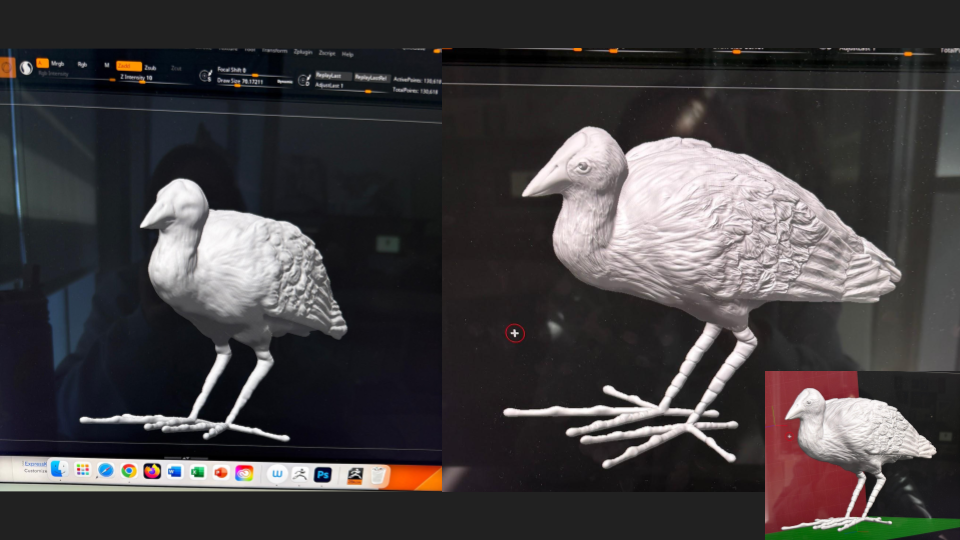Image resolution: width=960 pixels, height=540 pixels.
Task: Open Firefox from the dock
Action: click(152, 471)
